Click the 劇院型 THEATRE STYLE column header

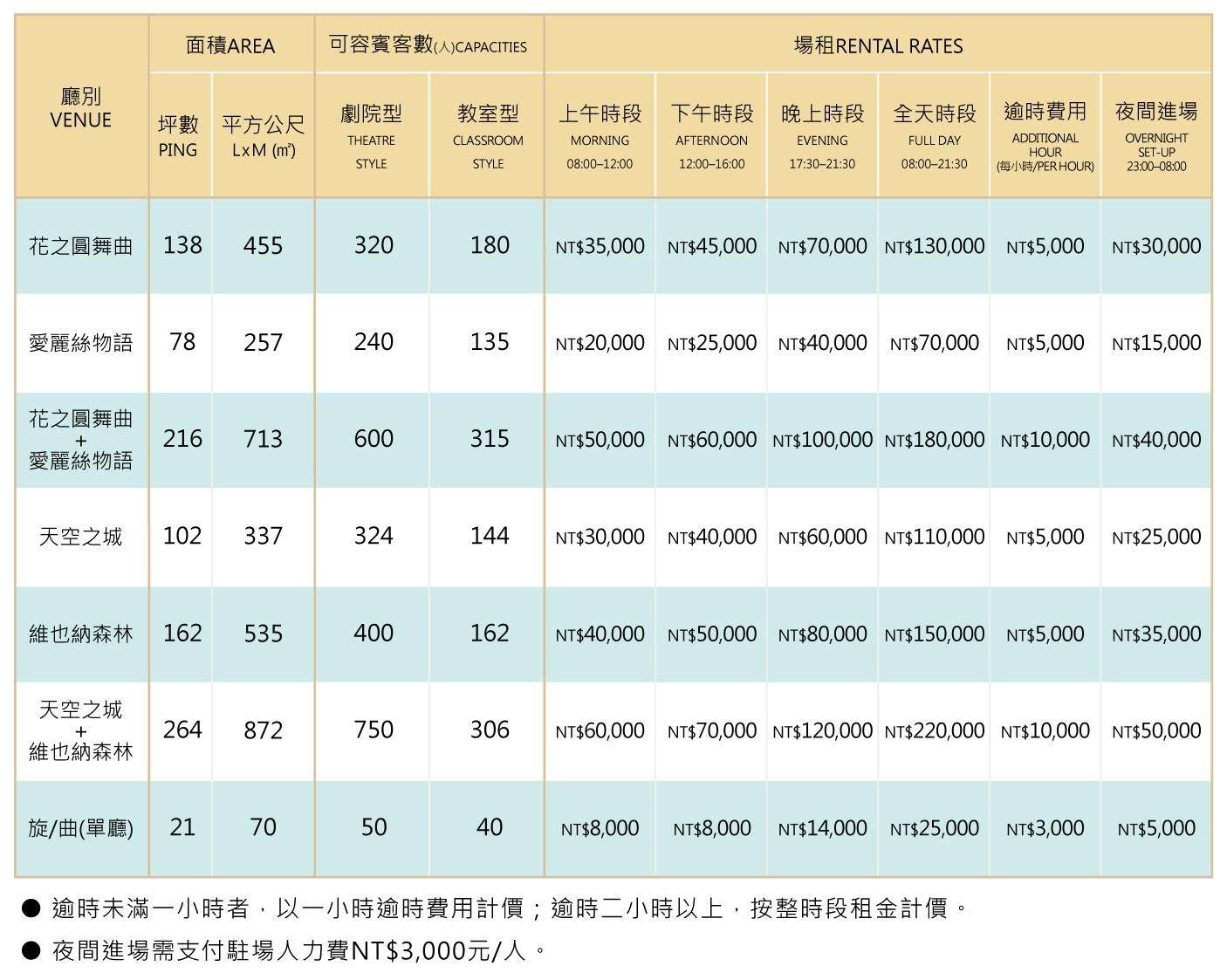tap(371, 135)
